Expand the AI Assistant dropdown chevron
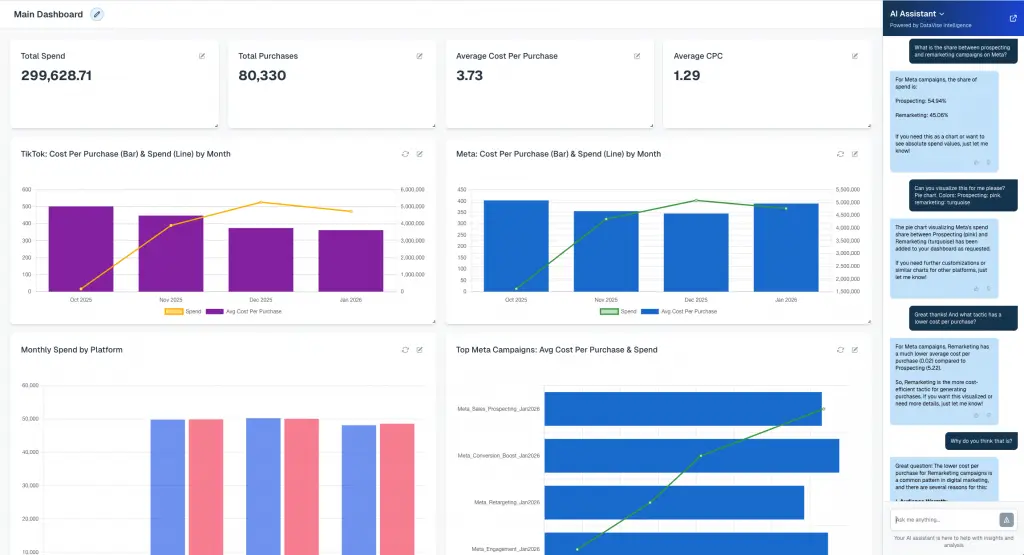 point(942,14)
